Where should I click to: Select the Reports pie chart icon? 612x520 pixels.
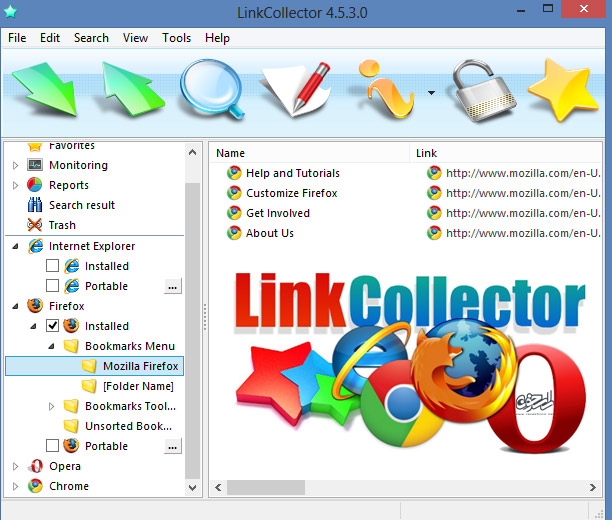pos(35,185)
